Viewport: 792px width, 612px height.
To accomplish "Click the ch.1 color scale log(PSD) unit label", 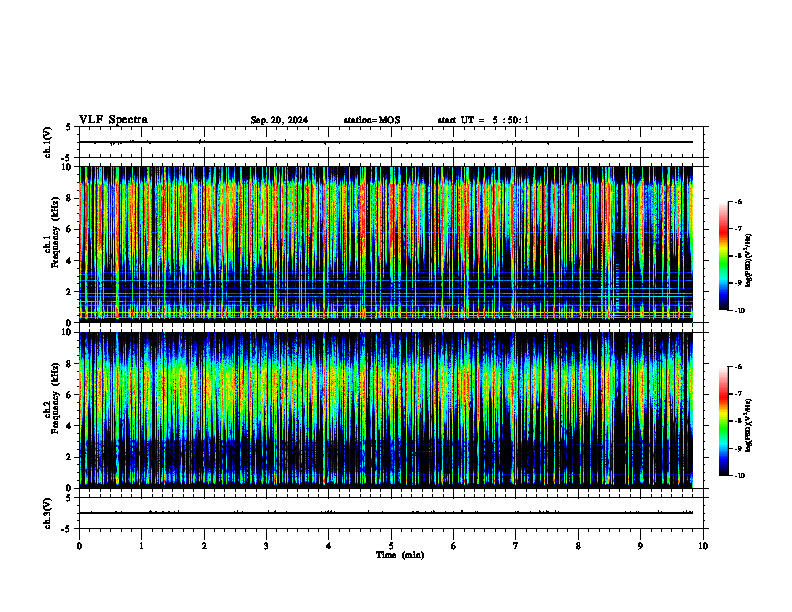I will click(x=749, y=261).
